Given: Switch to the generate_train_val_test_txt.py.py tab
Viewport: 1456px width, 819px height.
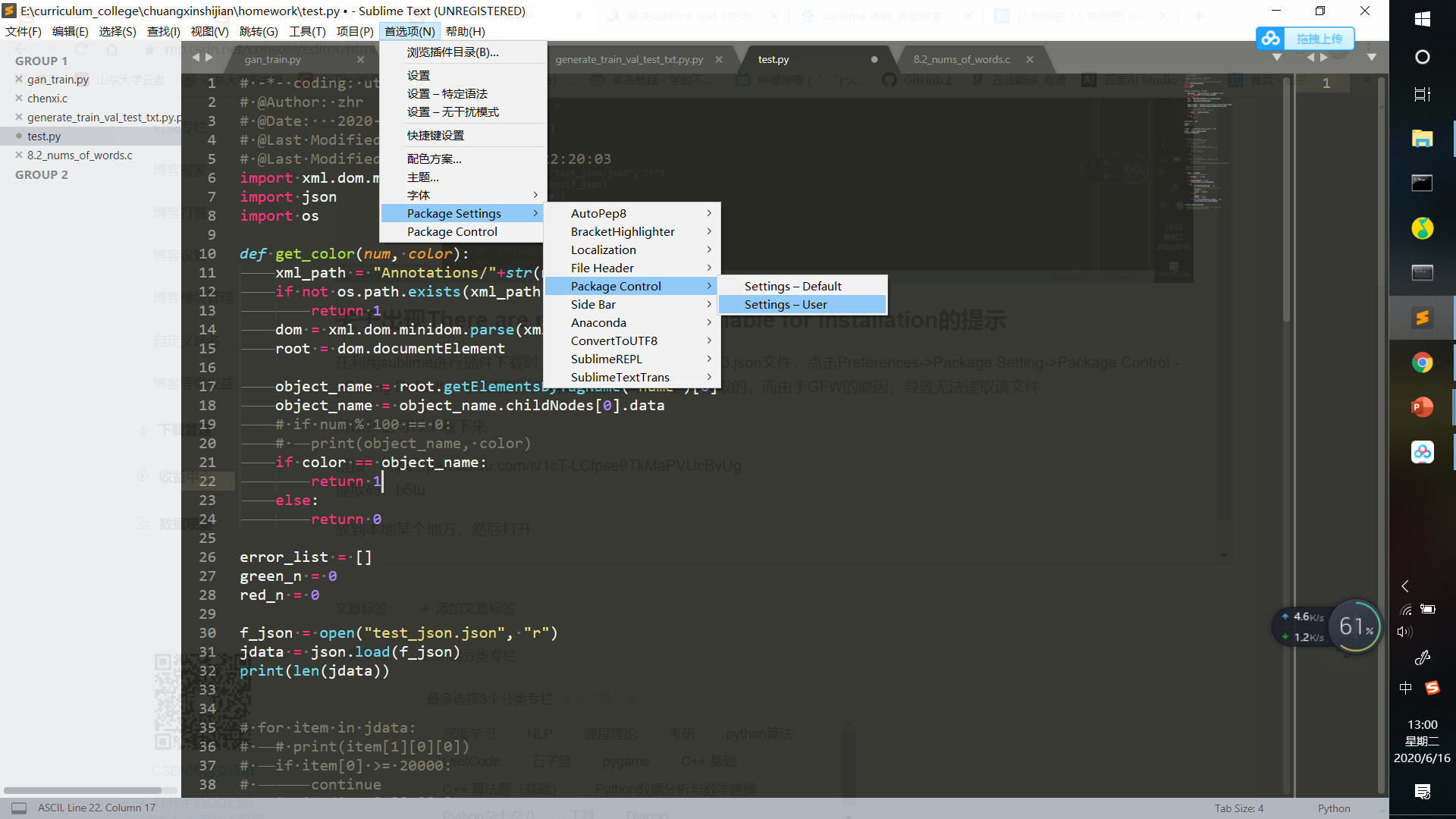Looking at the screenshot, I should (629, 59).
